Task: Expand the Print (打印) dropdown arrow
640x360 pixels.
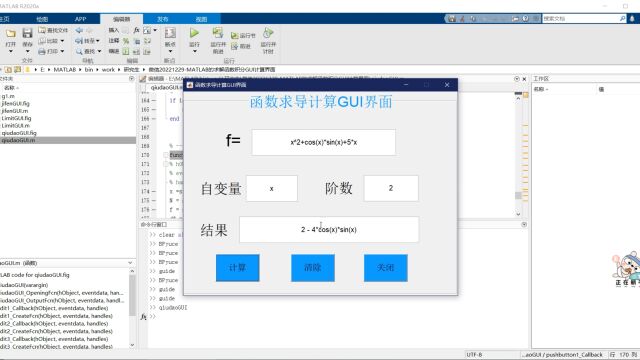Action: pos(62,51)
